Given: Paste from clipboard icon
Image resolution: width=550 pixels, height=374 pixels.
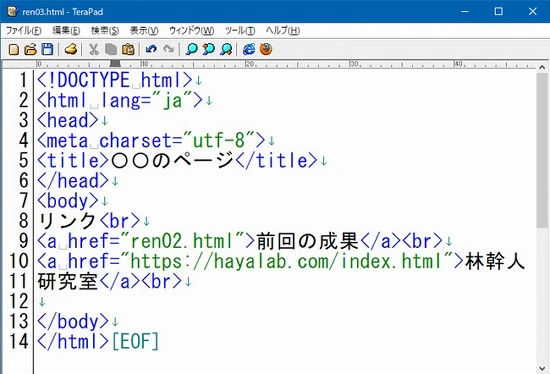Looking at the screenshot, I should 128,49.
